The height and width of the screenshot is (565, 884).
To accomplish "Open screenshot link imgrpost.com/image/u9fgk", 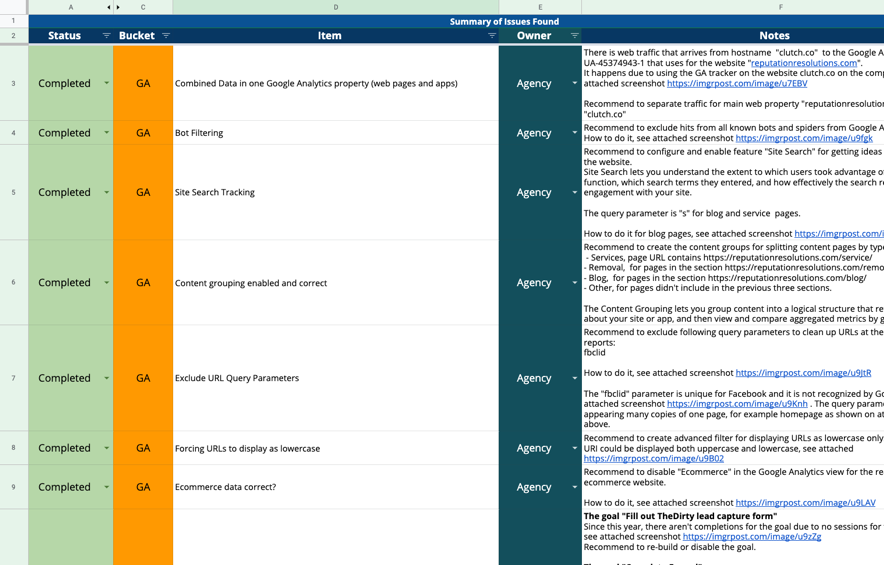I will click(804, 138).
